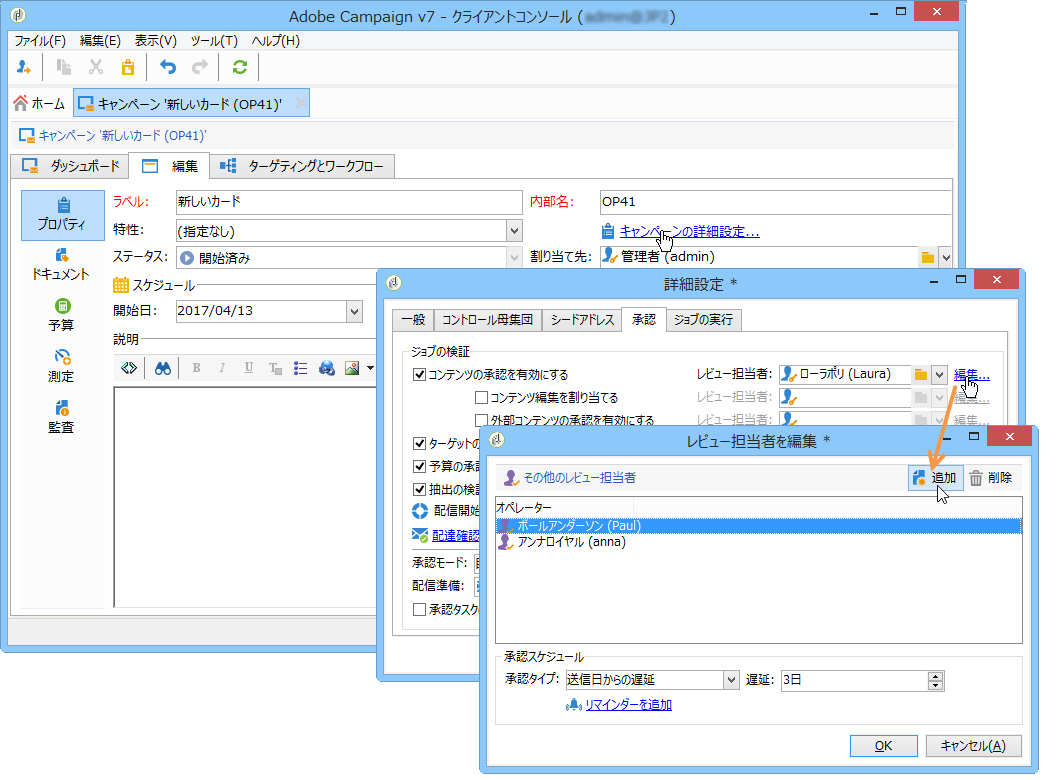Viewport: 1058px width, 780px height.
Task: Open the 監査 sidebar section
Action: pyautogui.click(x=62, y=418)
